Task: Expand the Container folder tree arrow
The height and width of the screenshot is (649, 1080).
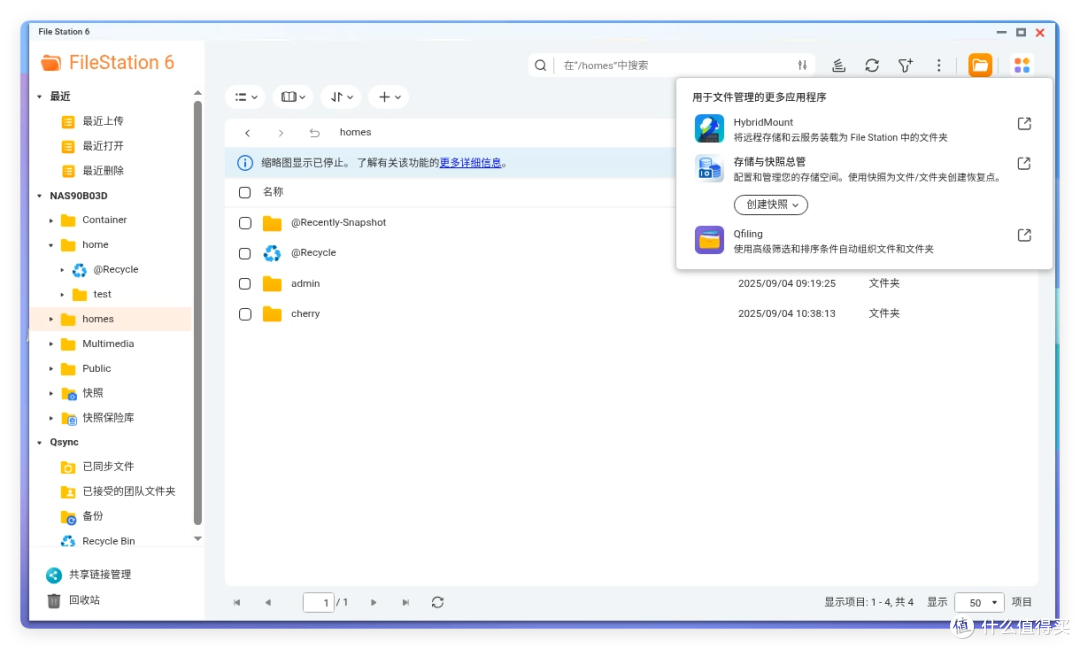Action: [x=51, y=220]
